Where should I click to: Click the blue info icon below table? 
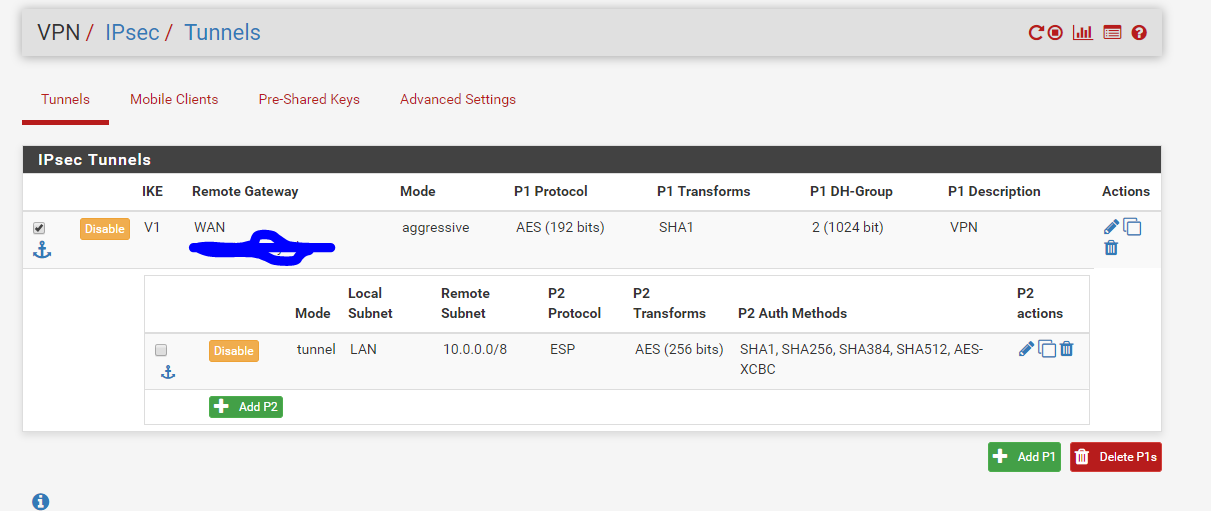pos(41,501)
